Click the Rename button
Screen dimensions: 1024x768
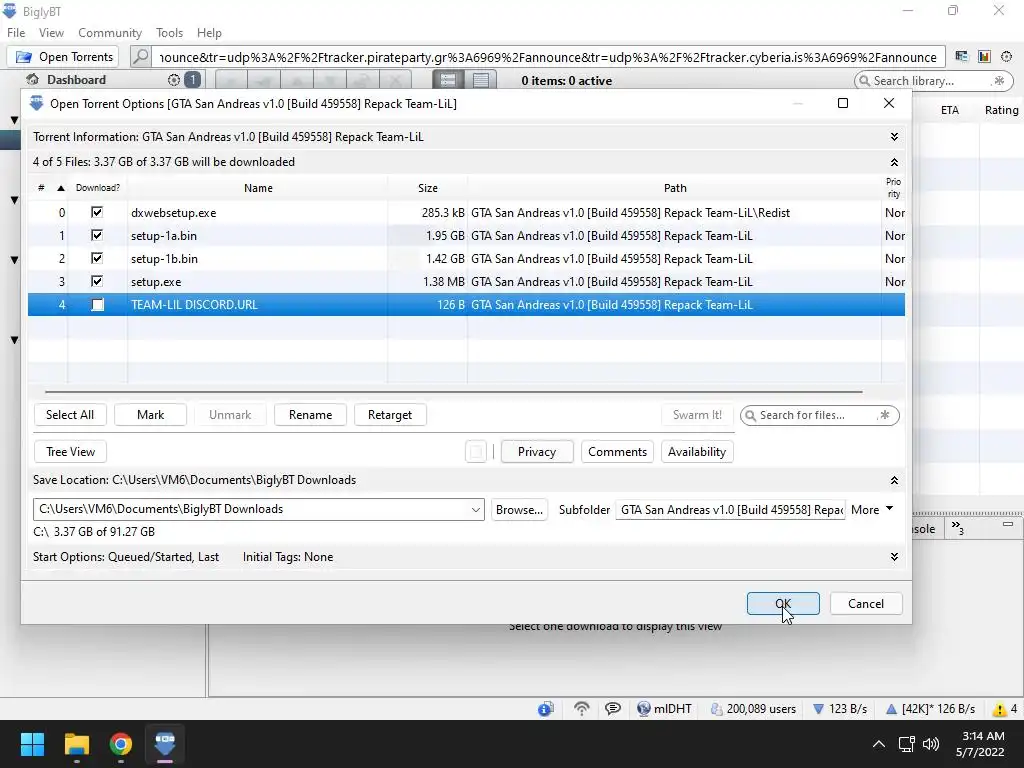tap(310, 415)
